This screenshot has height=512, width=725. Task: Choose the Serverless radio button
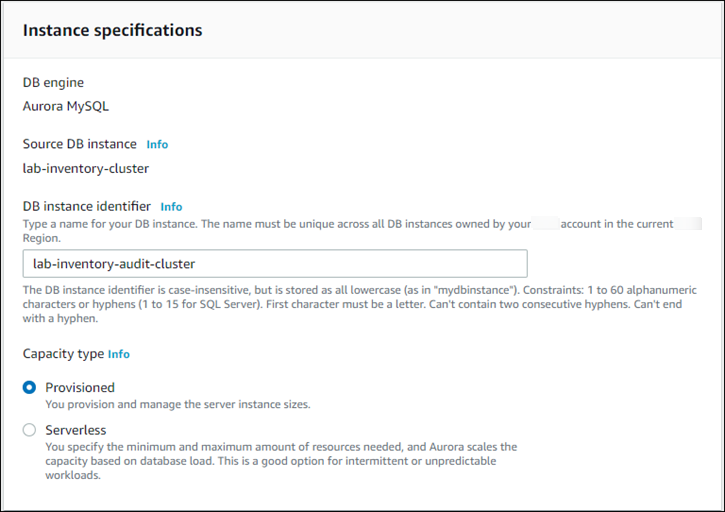tap(29, 429)
